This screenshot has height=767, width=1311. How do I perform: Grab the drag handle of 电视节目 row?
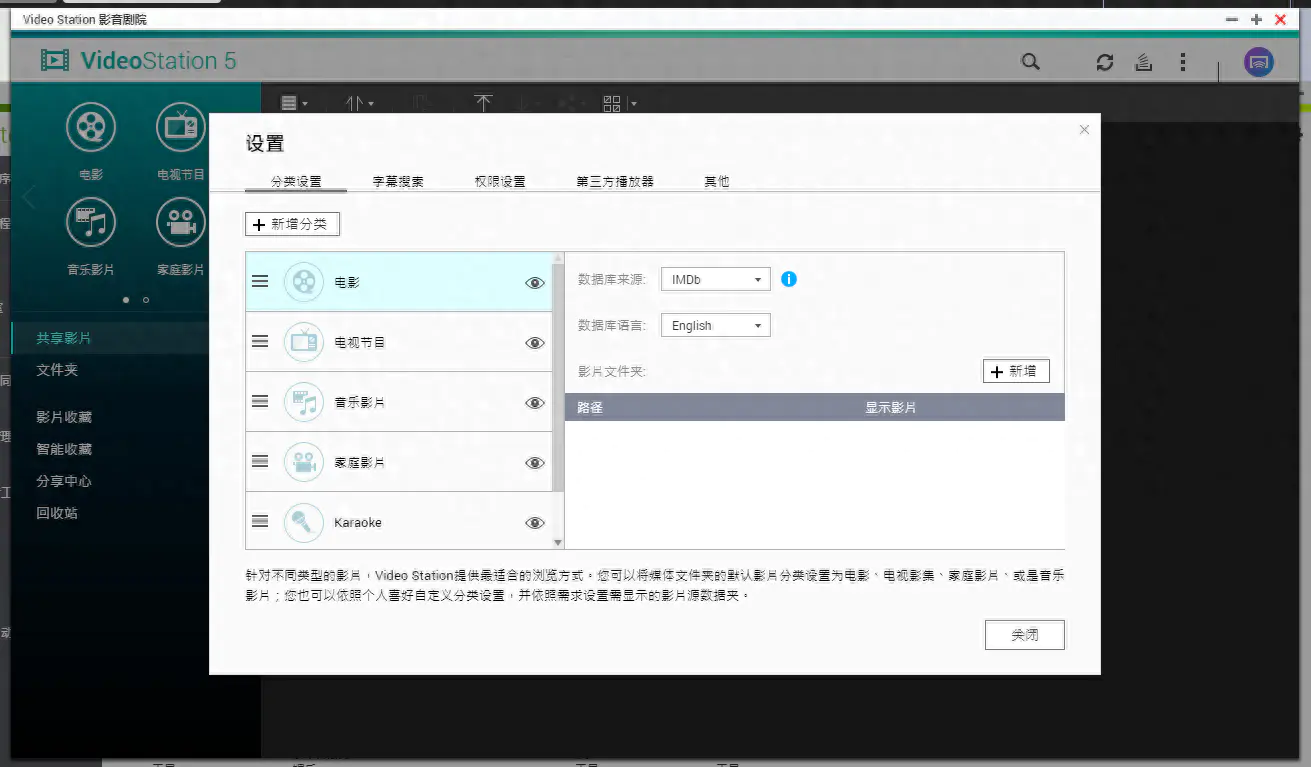pos(260,342)
